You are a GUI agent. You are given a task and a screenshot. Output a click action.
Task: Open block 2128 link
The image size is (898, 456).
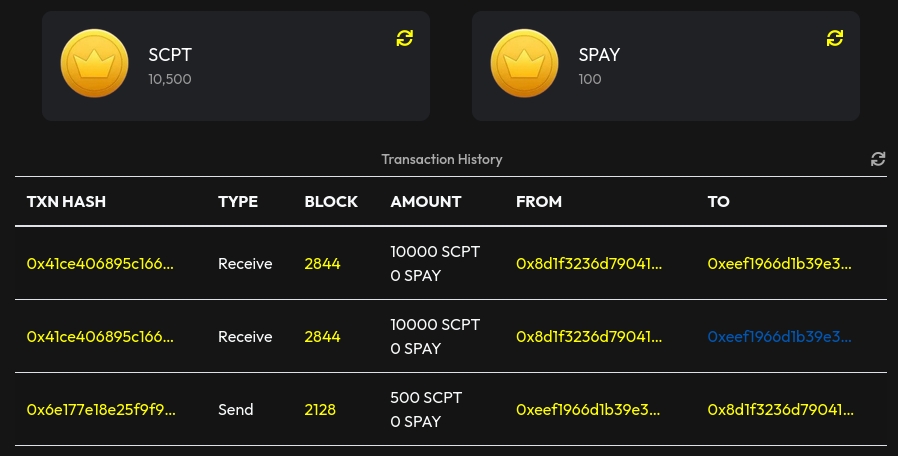(x=320, y=410)
